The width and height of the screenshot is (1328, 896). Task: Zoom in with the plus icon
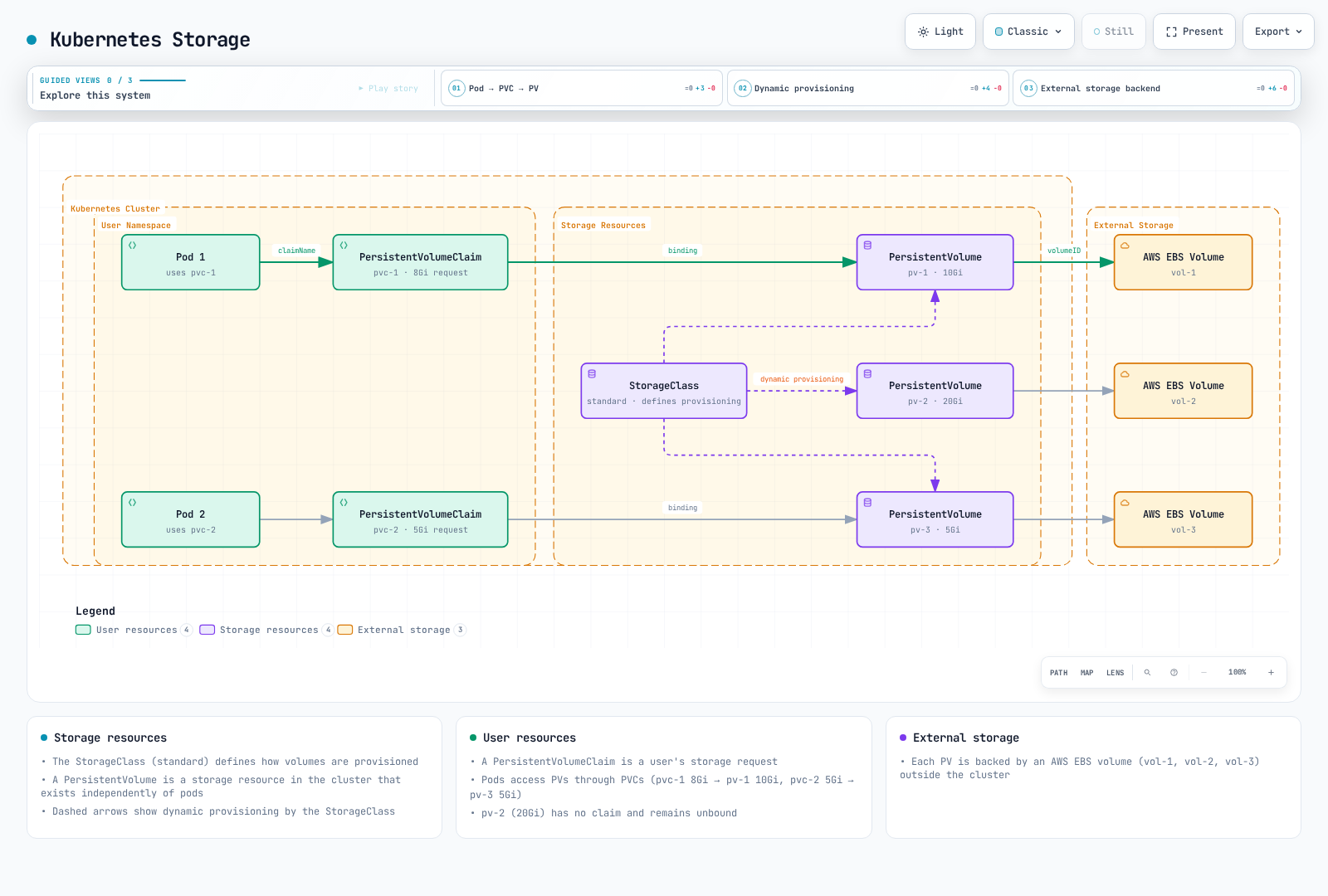pyautogui.click(x=1271, y=673)
